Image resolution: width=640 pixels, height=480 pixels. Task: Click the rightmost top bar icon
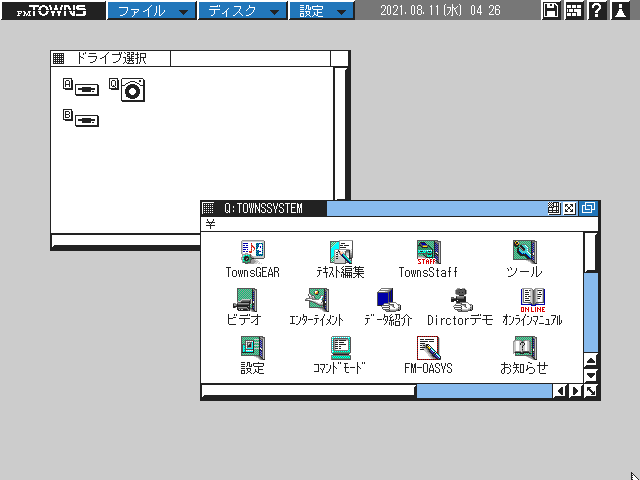point(620,10)
